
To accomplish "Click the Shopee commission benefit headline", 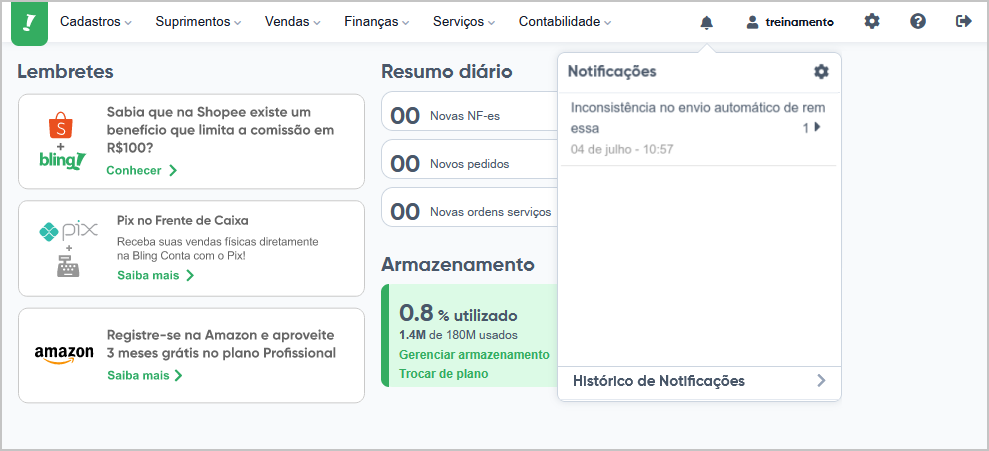I will 220,130.
